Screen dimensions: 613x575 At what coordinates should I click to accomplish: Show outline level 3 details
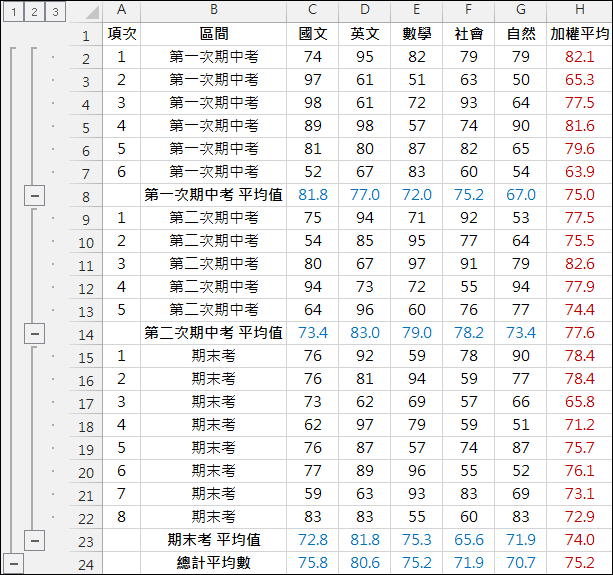point(55,12)
